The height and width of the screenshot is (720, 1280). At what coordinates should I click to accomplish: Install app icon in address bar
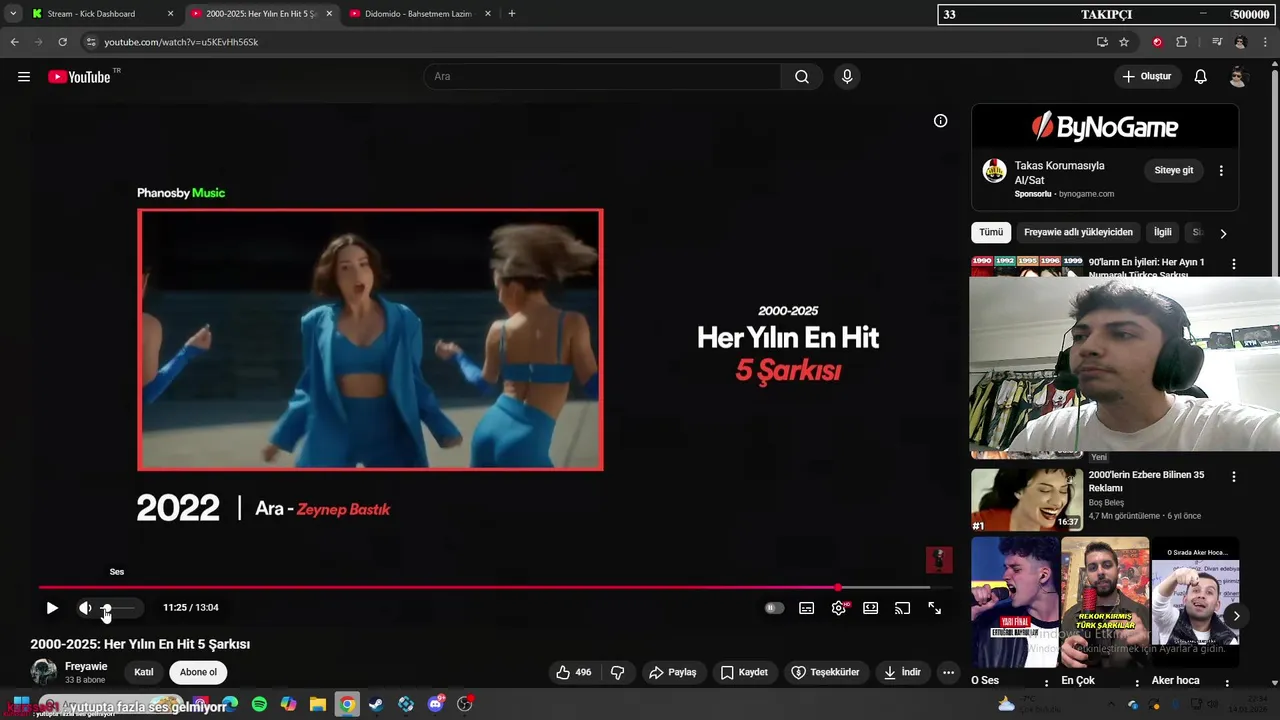(x=1102, y=42)
